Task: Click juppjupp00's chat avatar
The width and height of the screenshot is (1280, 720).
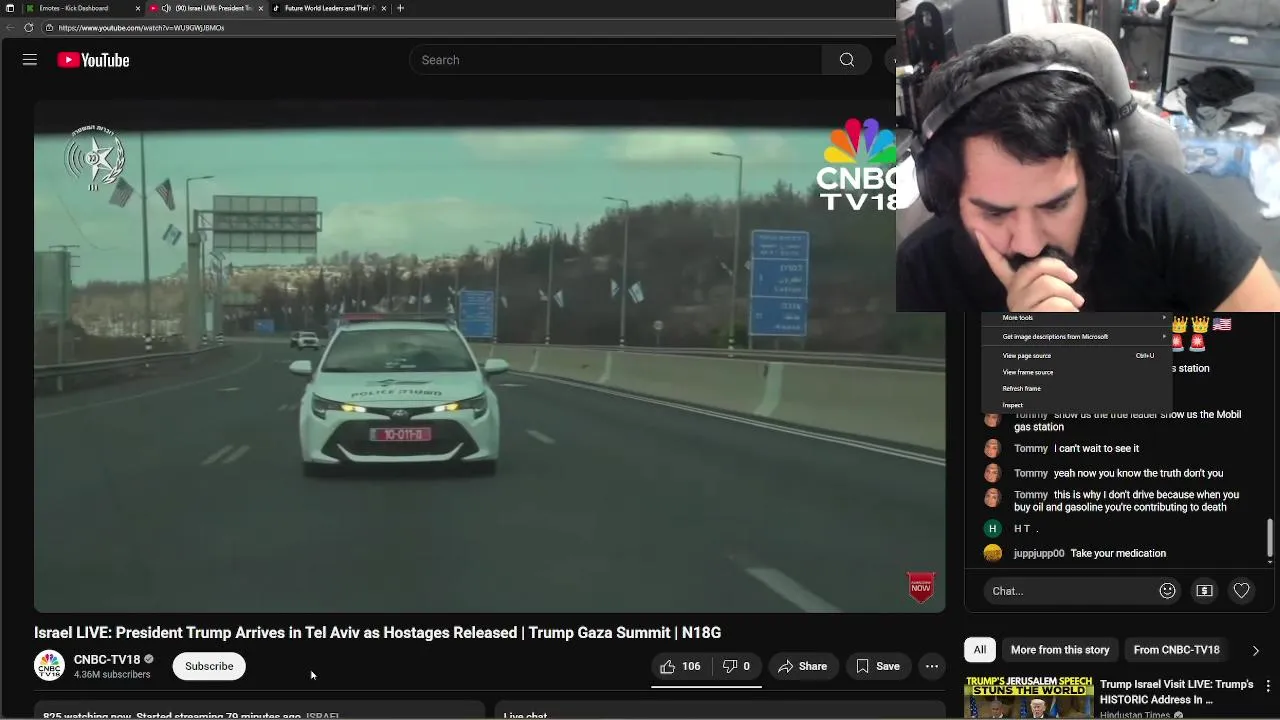Action: 992,553
